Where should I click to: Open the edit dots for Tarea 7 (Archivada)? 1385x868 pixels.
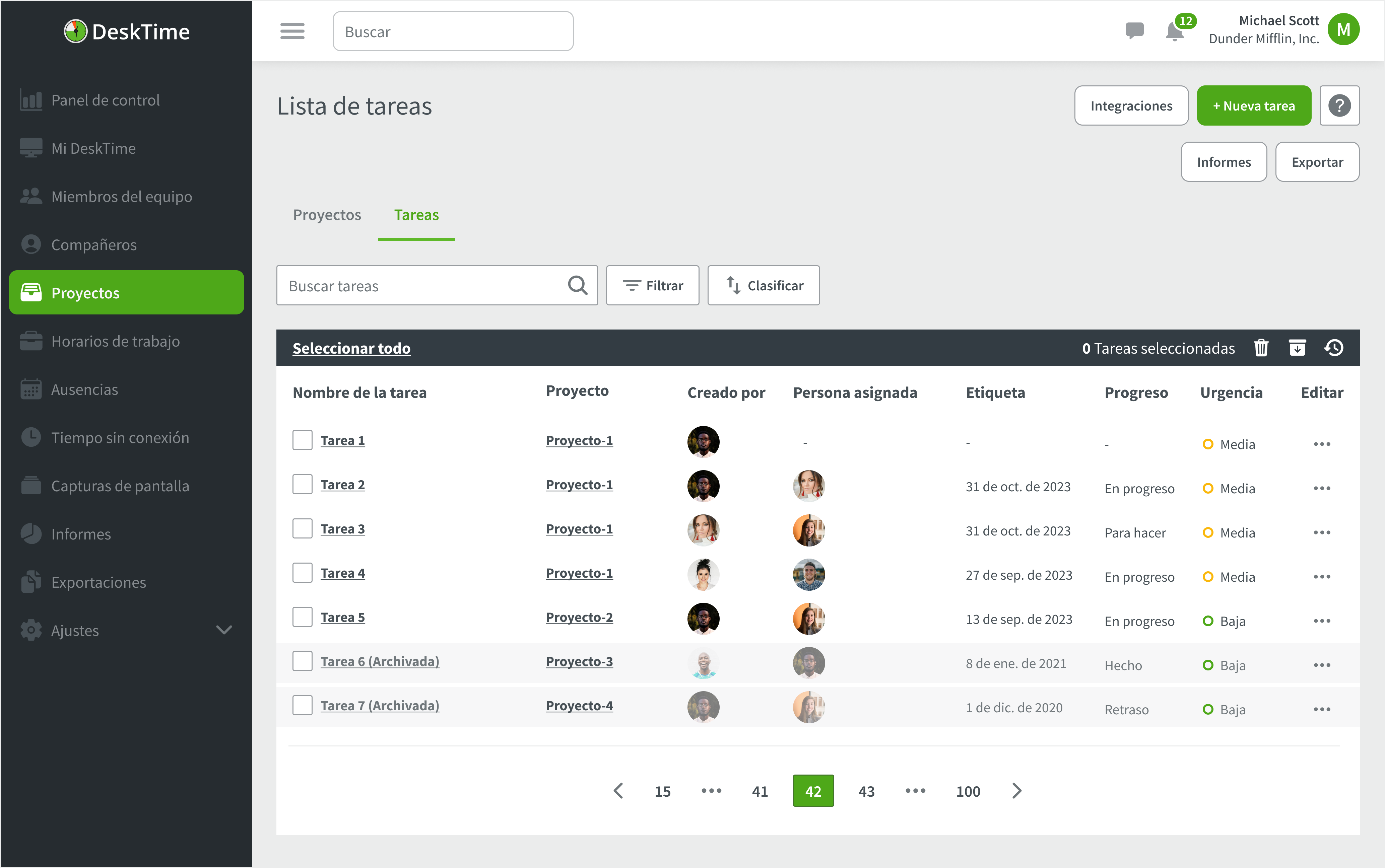coord(1321,709)
